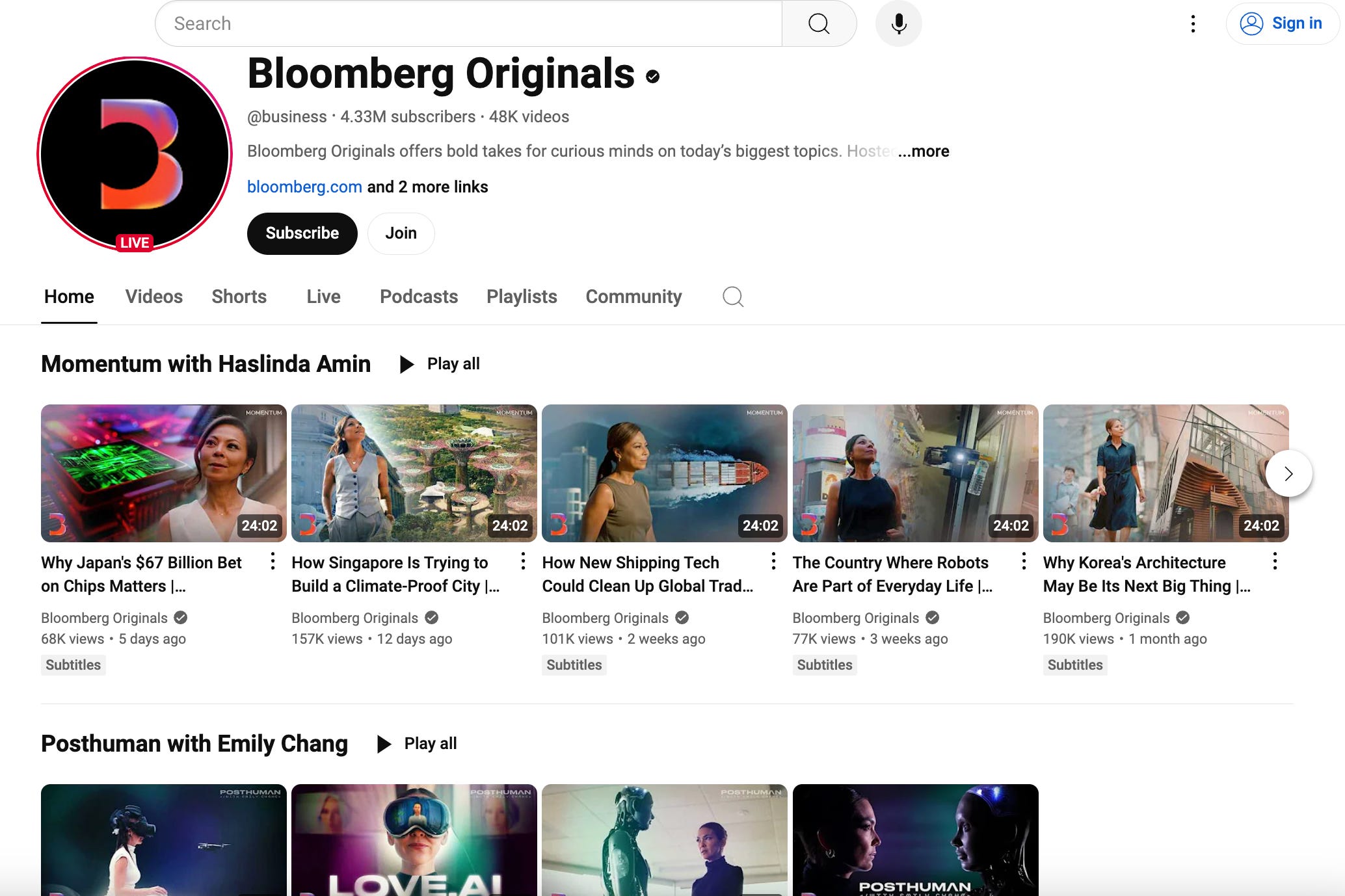The image size is (1345, 896).
Task: Open Posthuman thumbnail with humanoid robot and woman
Action: 665,840
